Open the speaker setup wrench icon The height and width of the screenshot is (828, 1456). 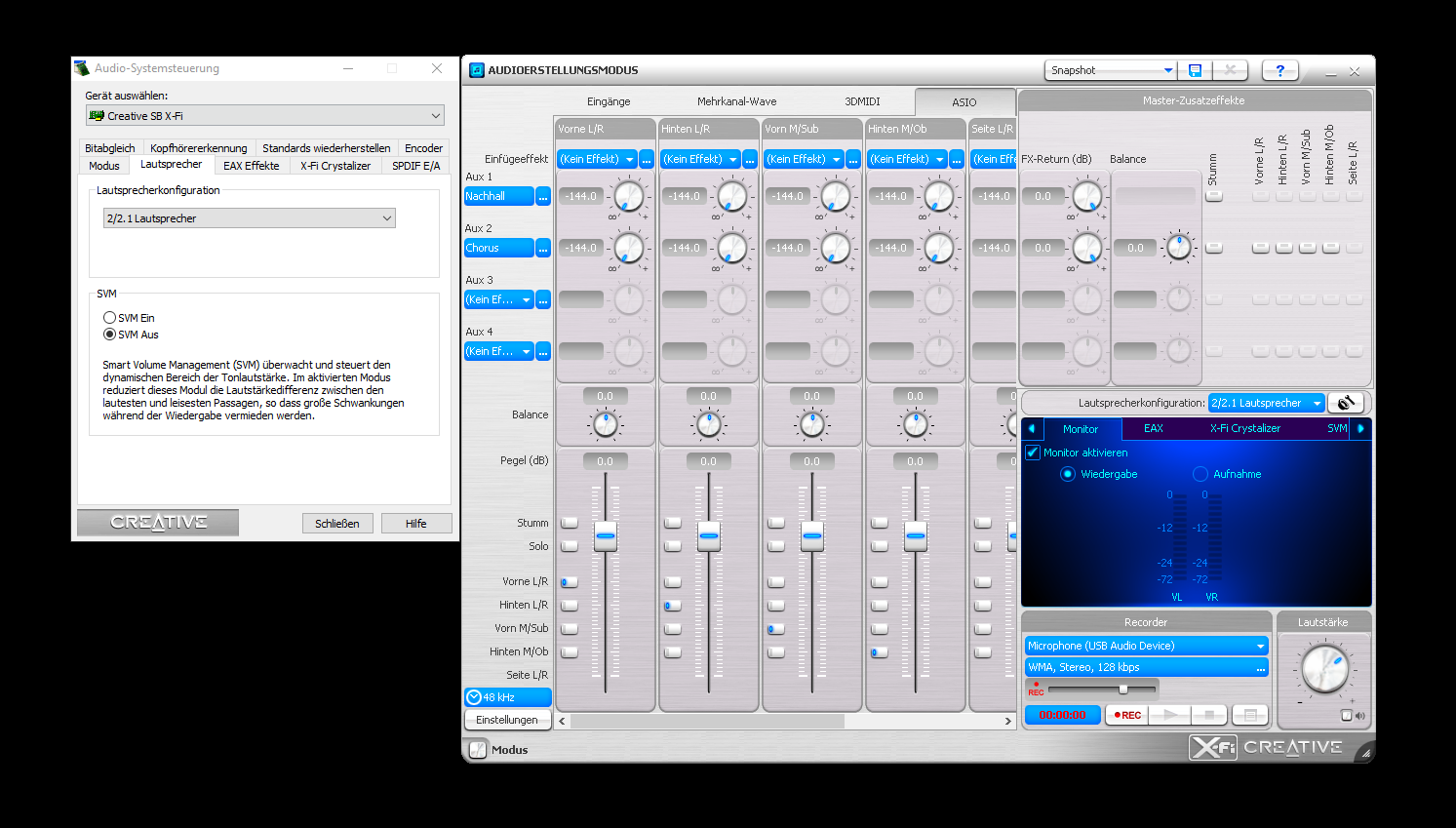pyautogui.click(x=1346, y=403)
